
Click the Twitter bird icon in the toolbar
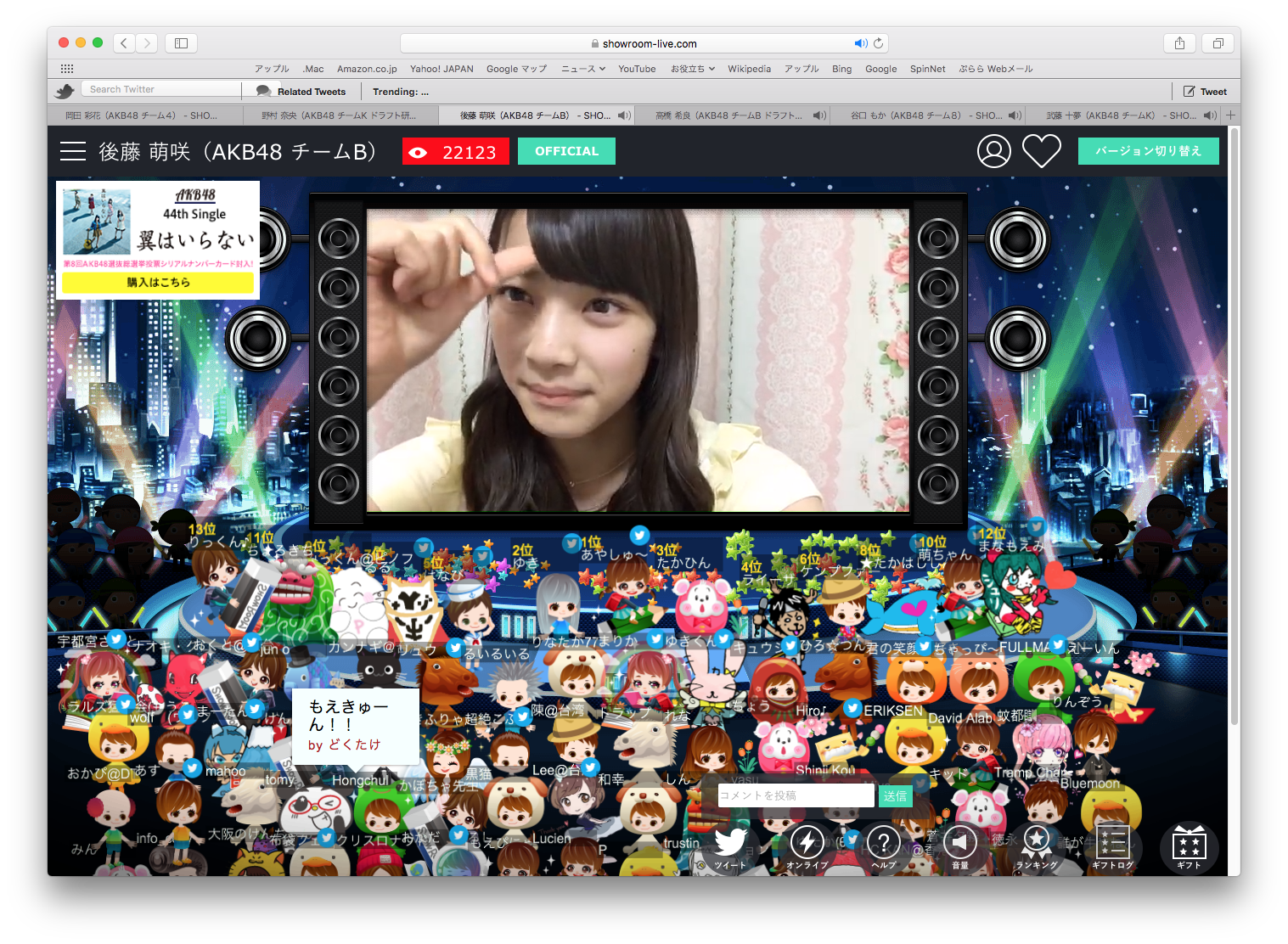[x=65, y=91]
